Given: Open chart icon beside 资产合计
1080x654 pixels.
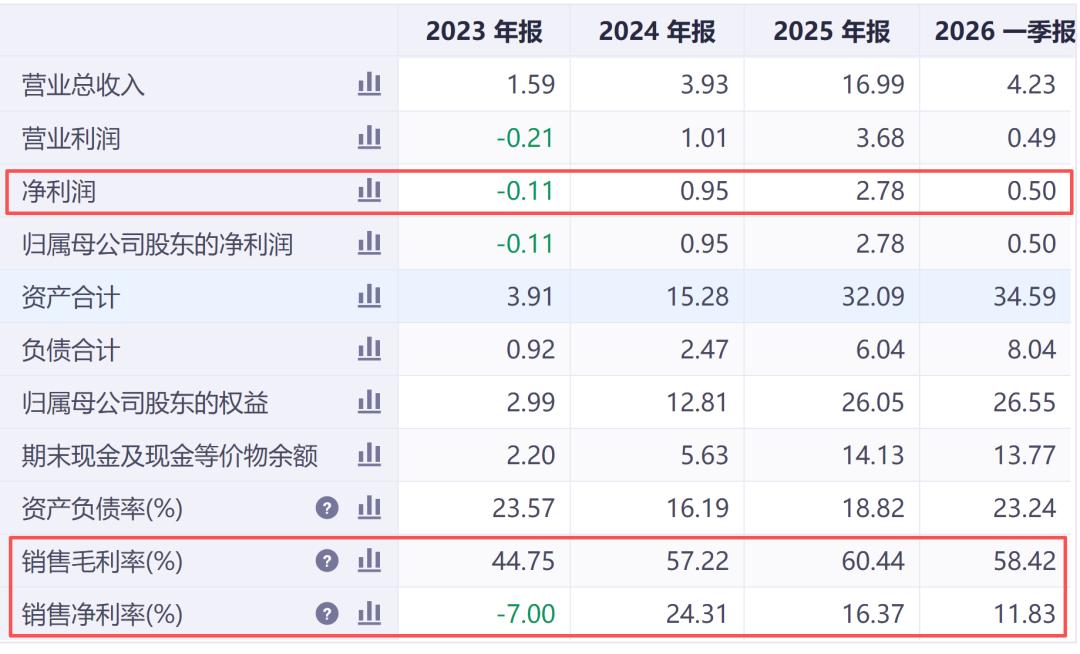Looking at the screenshot, I should click(369, 296).
